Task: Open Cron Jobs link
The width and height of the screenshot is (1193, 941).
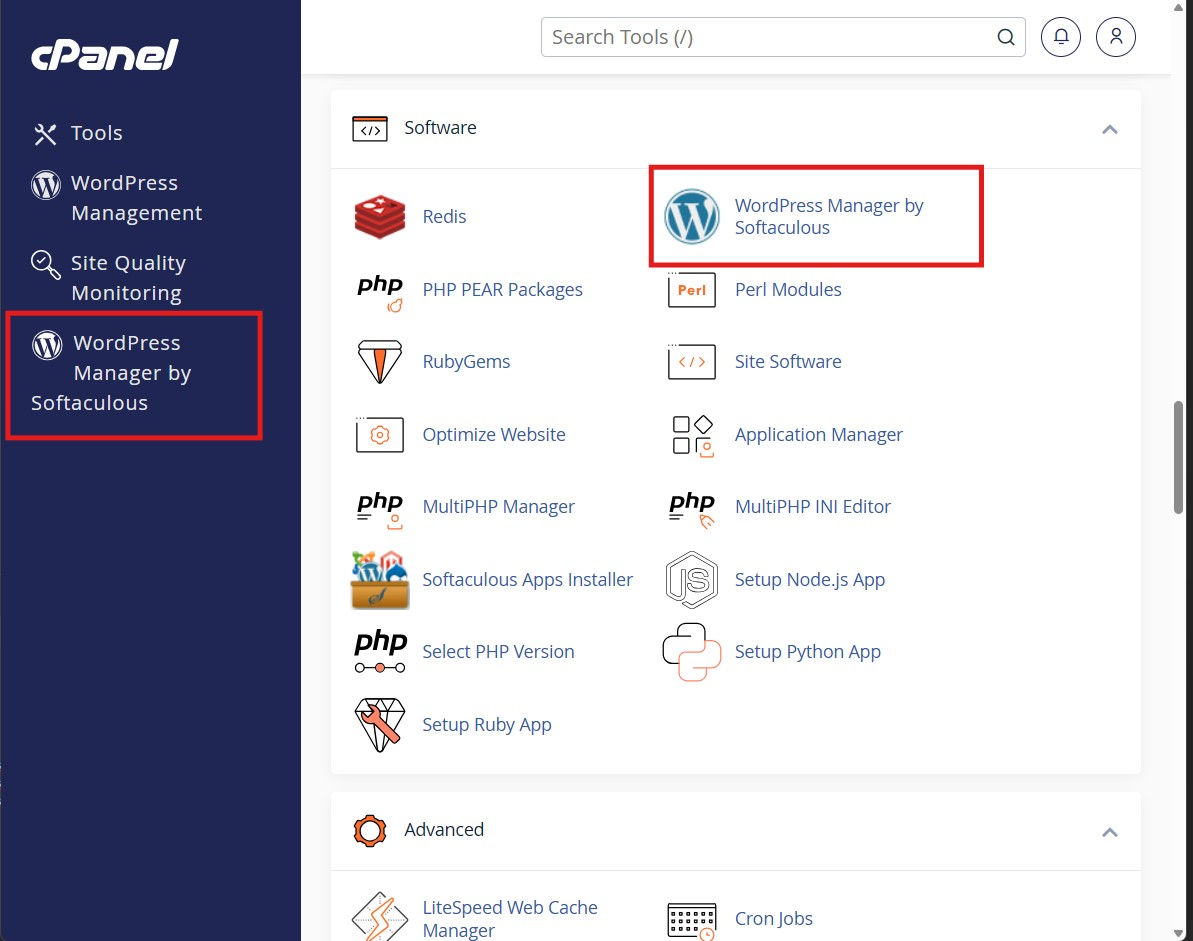Action: 774,919
